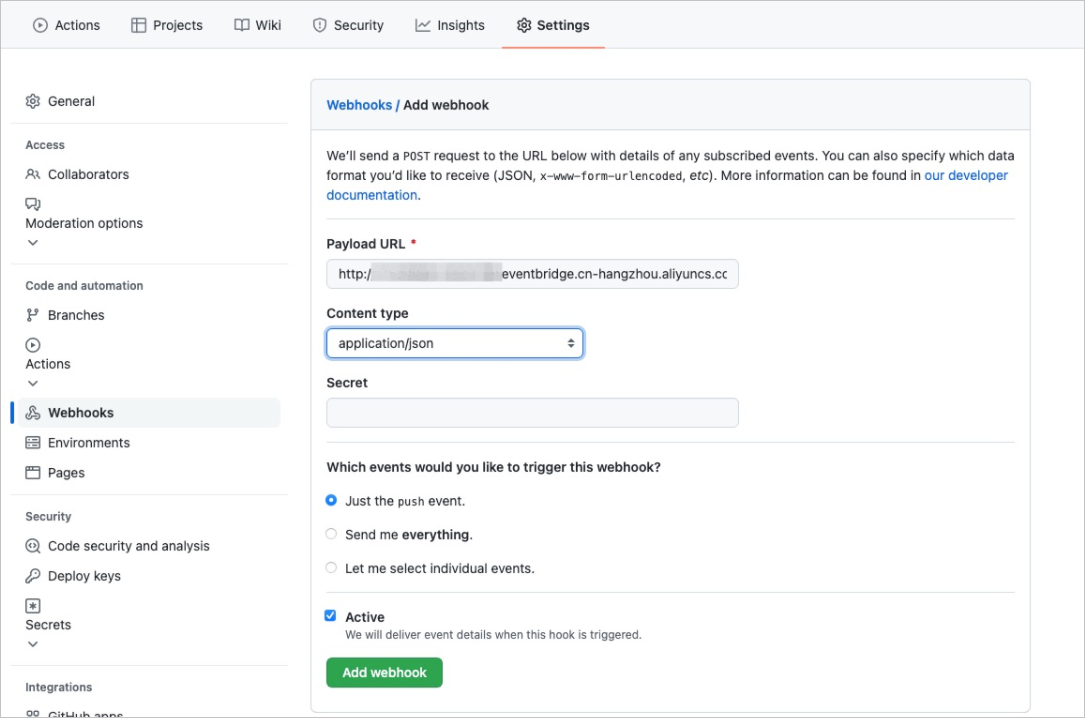This screenshot has width=1085, height=718.
Task: Click the Environments icon in sidebar
Action: [33, 443]
